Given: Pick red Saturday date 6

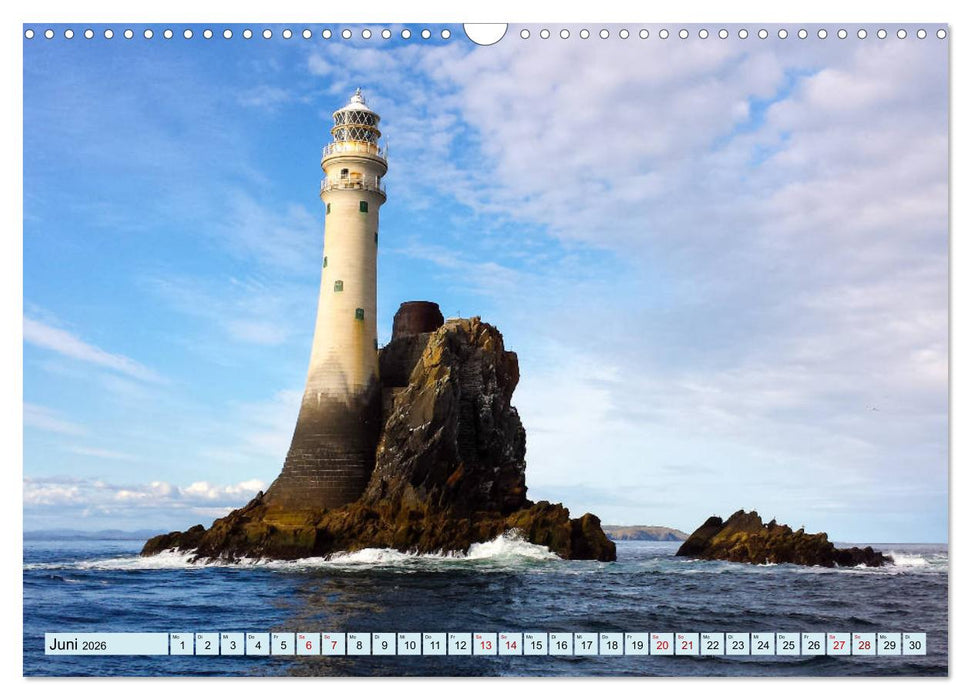Looking at the screenshot, I should point(308,644).
